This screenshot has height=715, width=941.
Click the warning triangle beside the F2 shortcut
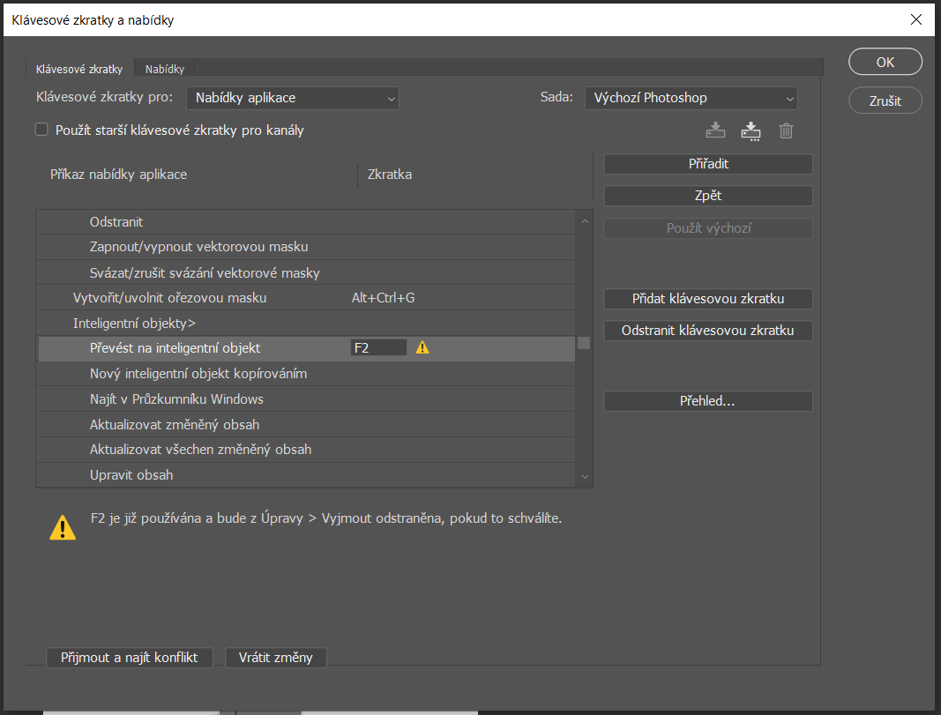(421, 346)
